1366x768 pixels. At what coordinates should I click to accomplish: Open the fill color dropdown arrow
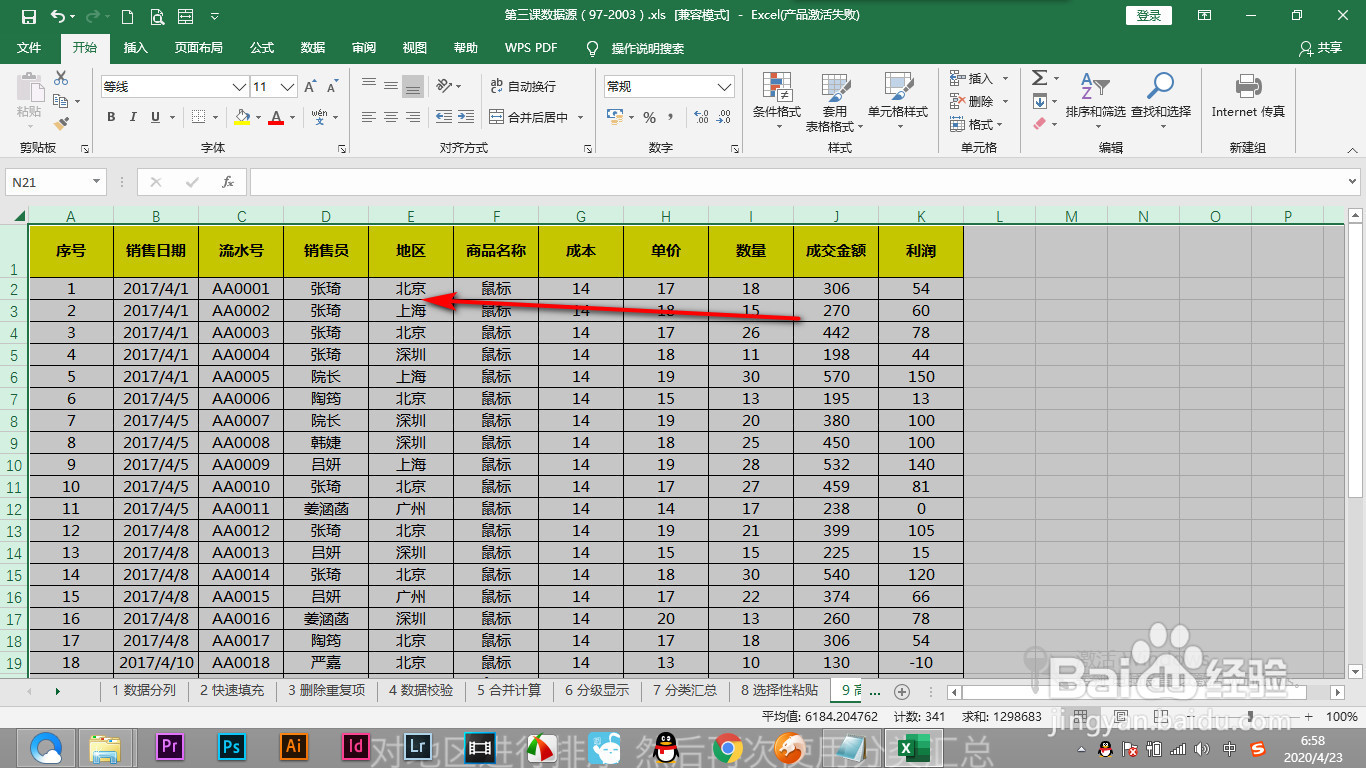(256, 117)
